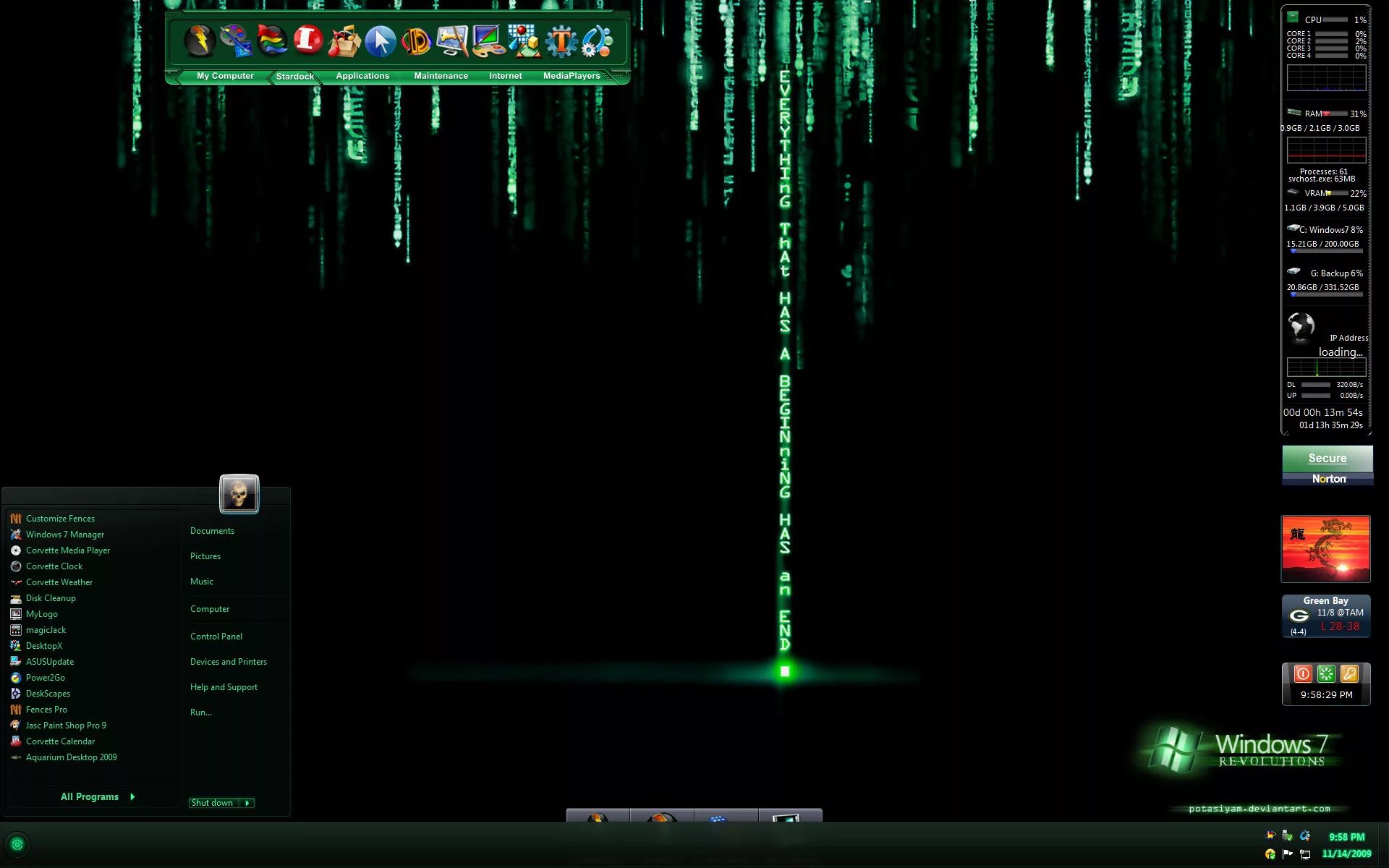Select the Internet toolbar icon
Viewport: 1389px width, 868px height.
505,75
